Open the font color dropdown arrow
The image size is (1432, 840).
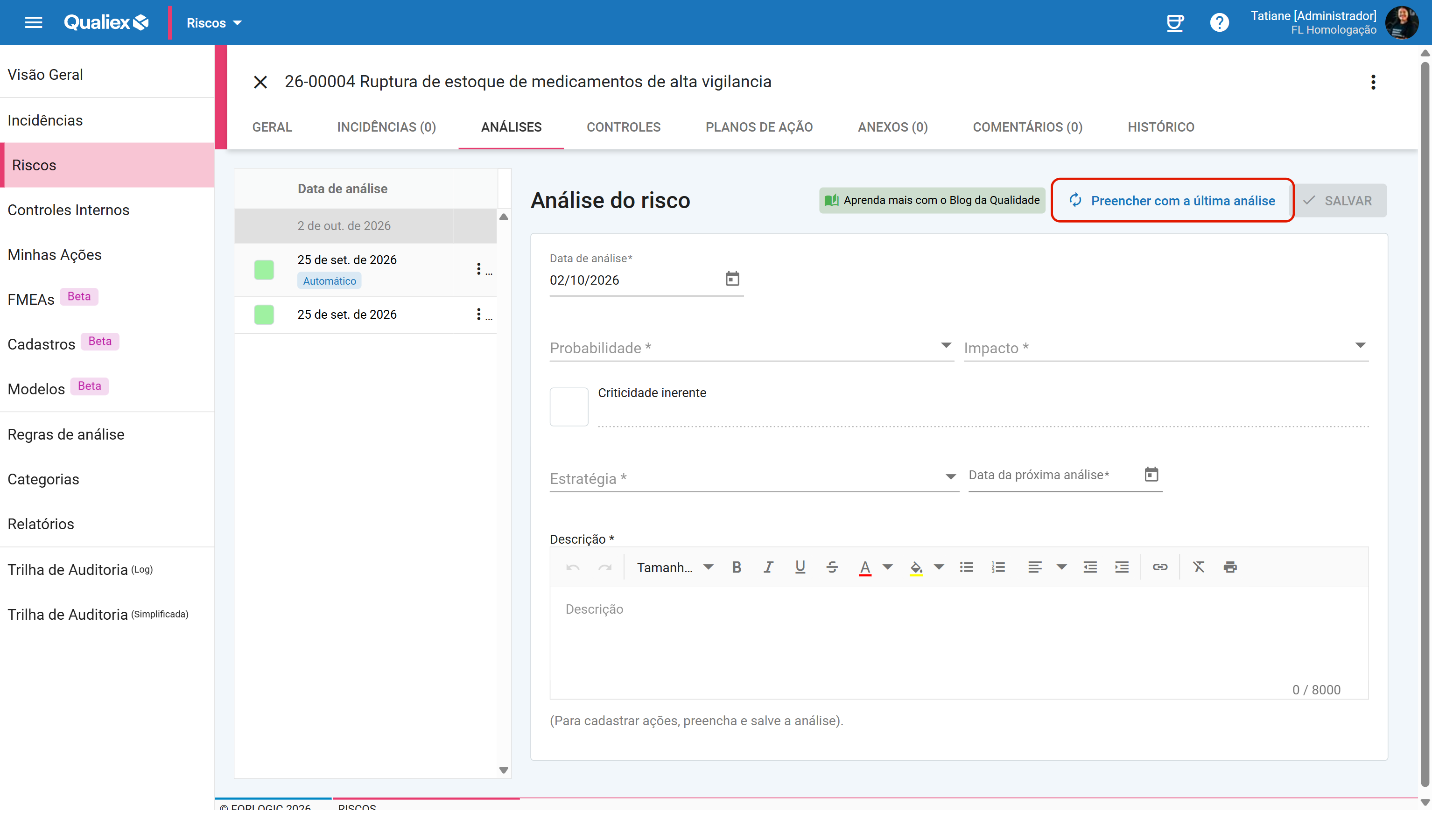[887, 567]
